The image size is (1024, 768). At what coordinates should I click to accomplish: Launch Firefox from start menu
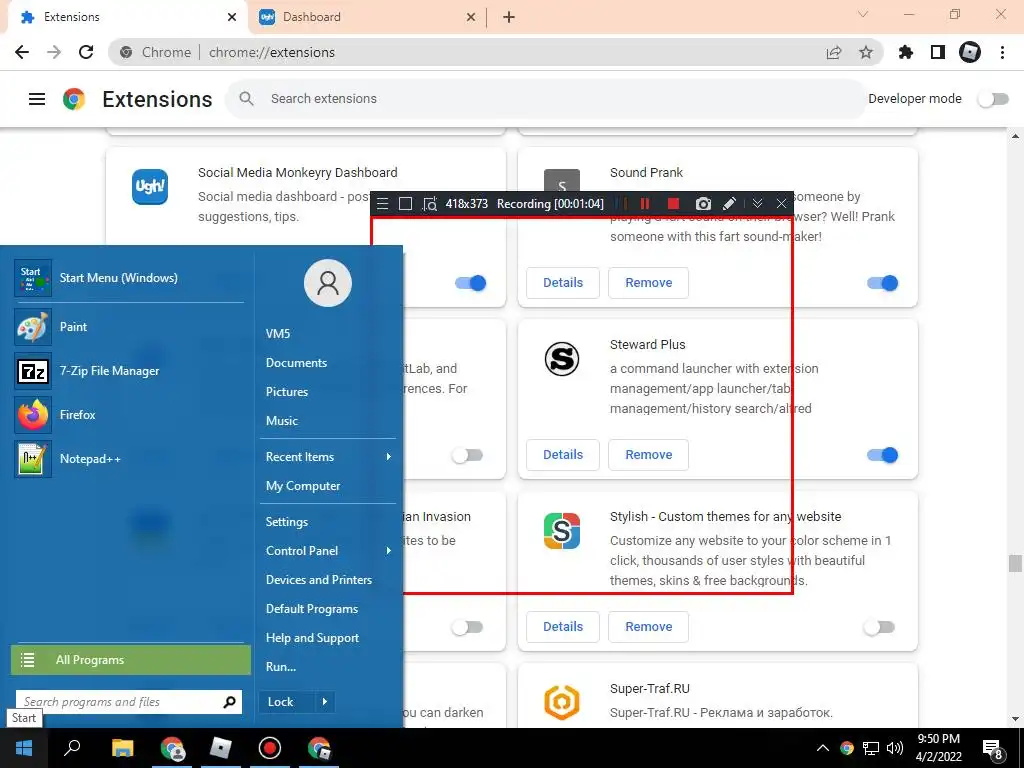pyautogui.click(x=129, y=415)
